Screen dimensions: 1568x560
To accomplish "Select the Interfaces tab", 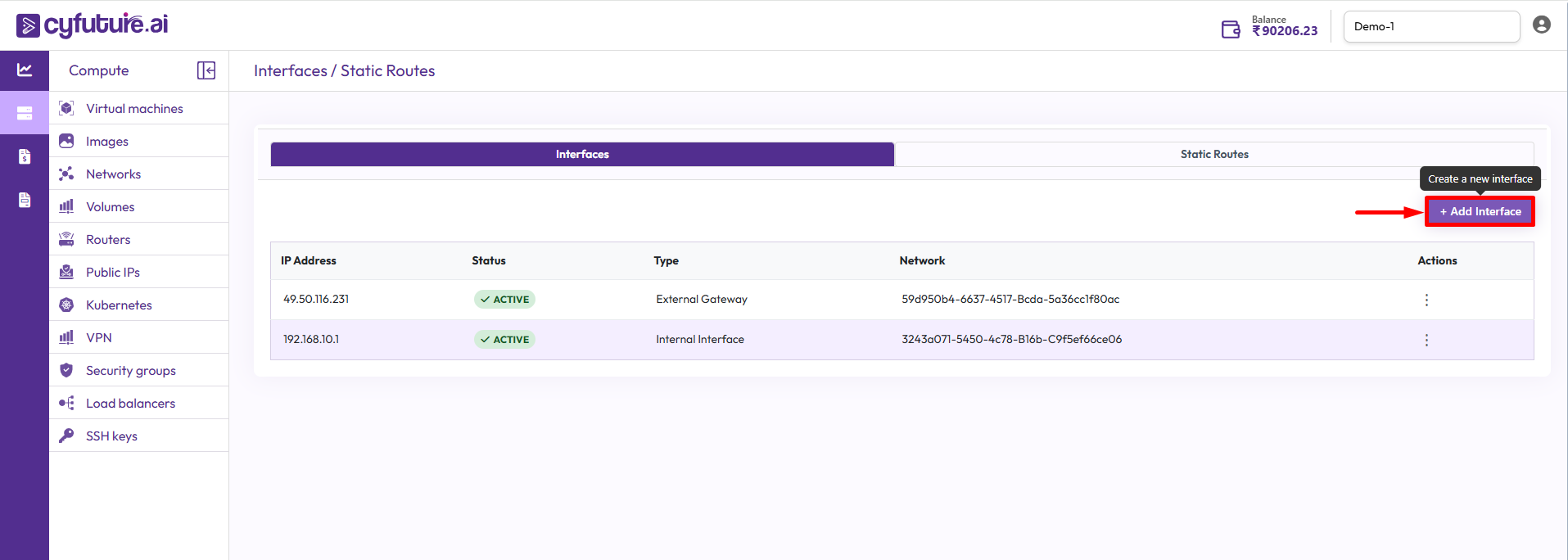I will click(x=582, y=154).
